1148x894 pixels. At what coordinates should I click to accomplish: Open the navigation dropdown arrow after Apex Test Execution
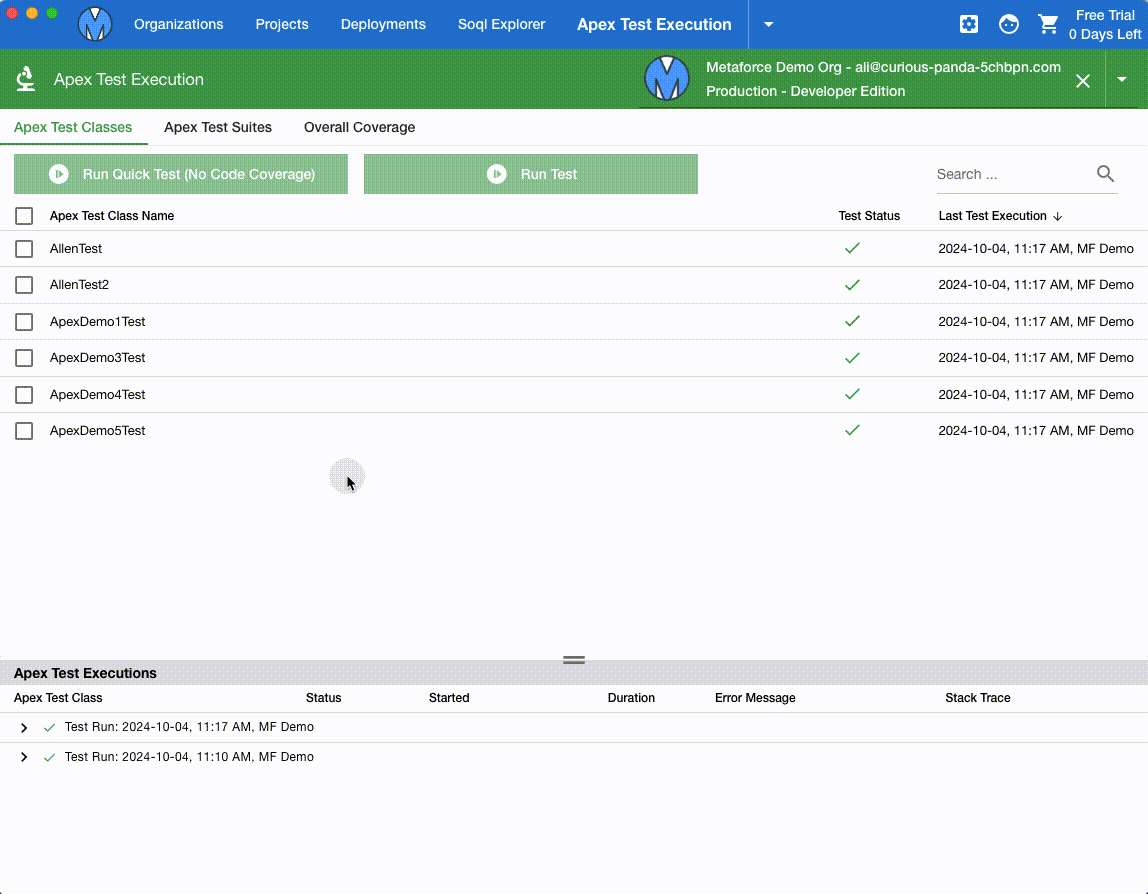pyautogui.click(x=768, y=24)
